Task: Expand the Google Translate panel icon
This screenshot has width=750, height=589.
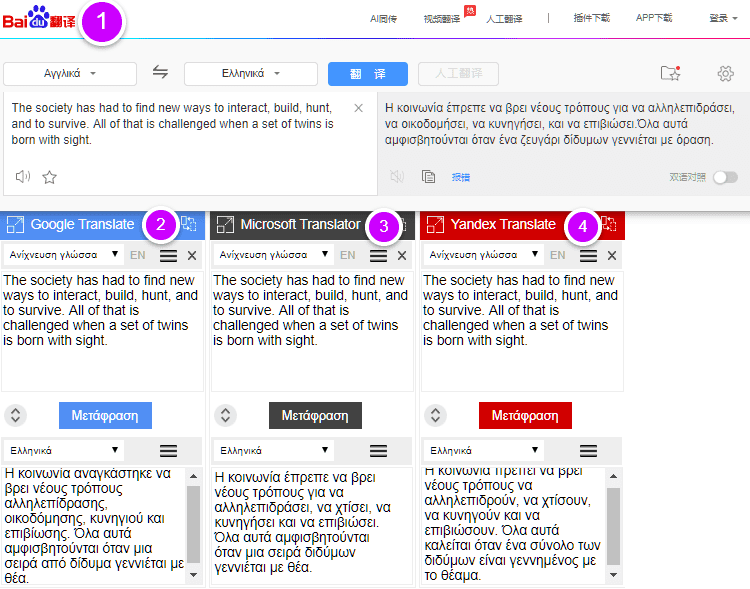Action: 15,224
